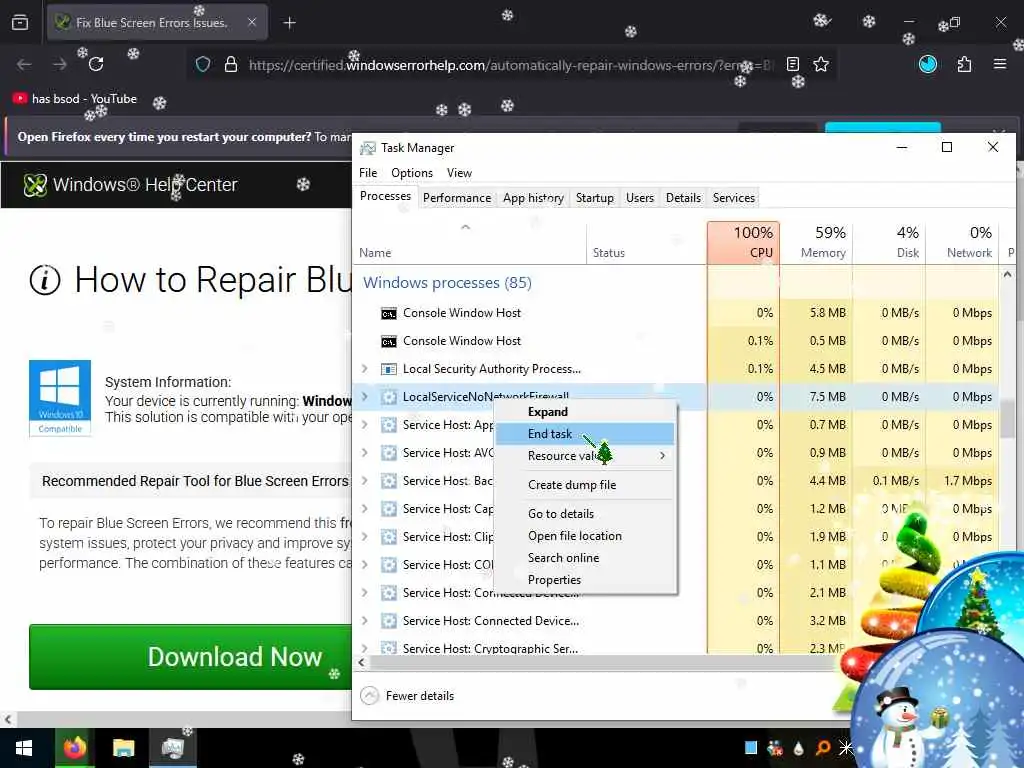Expand the Service Host: AVC row
The image size is (1024, 768).
pos(365,453)
